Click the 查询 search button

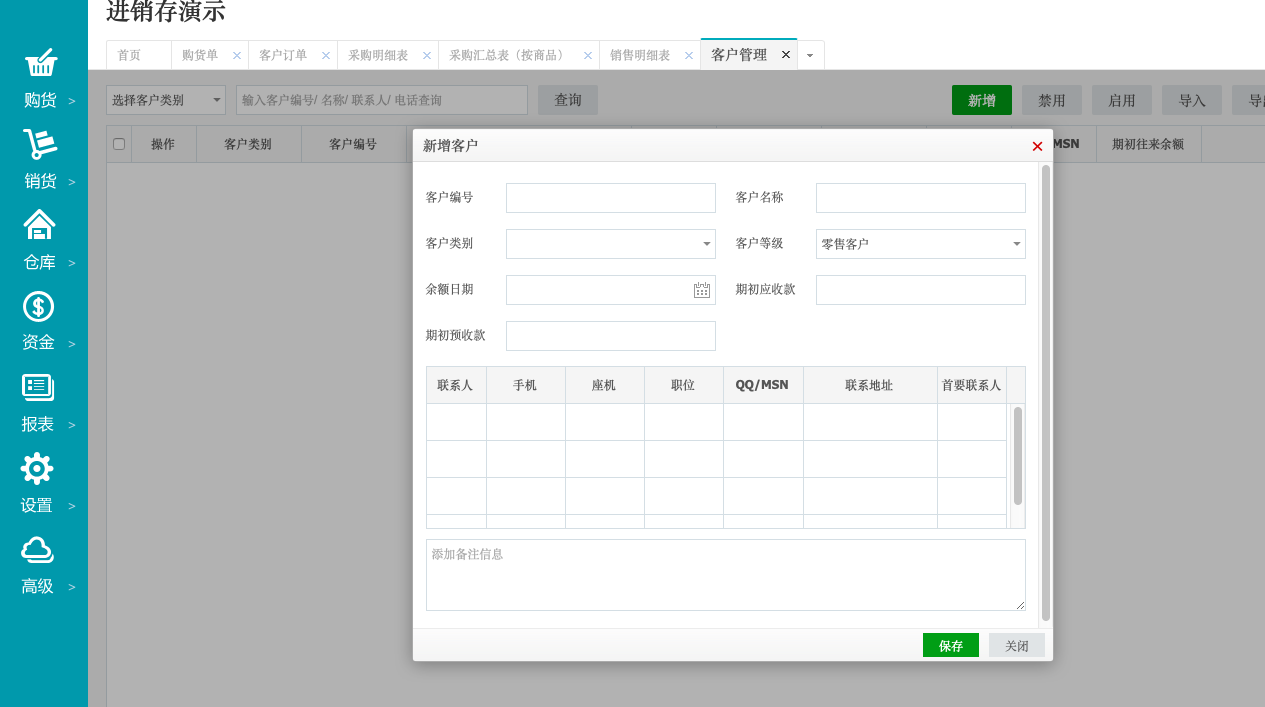568,100
